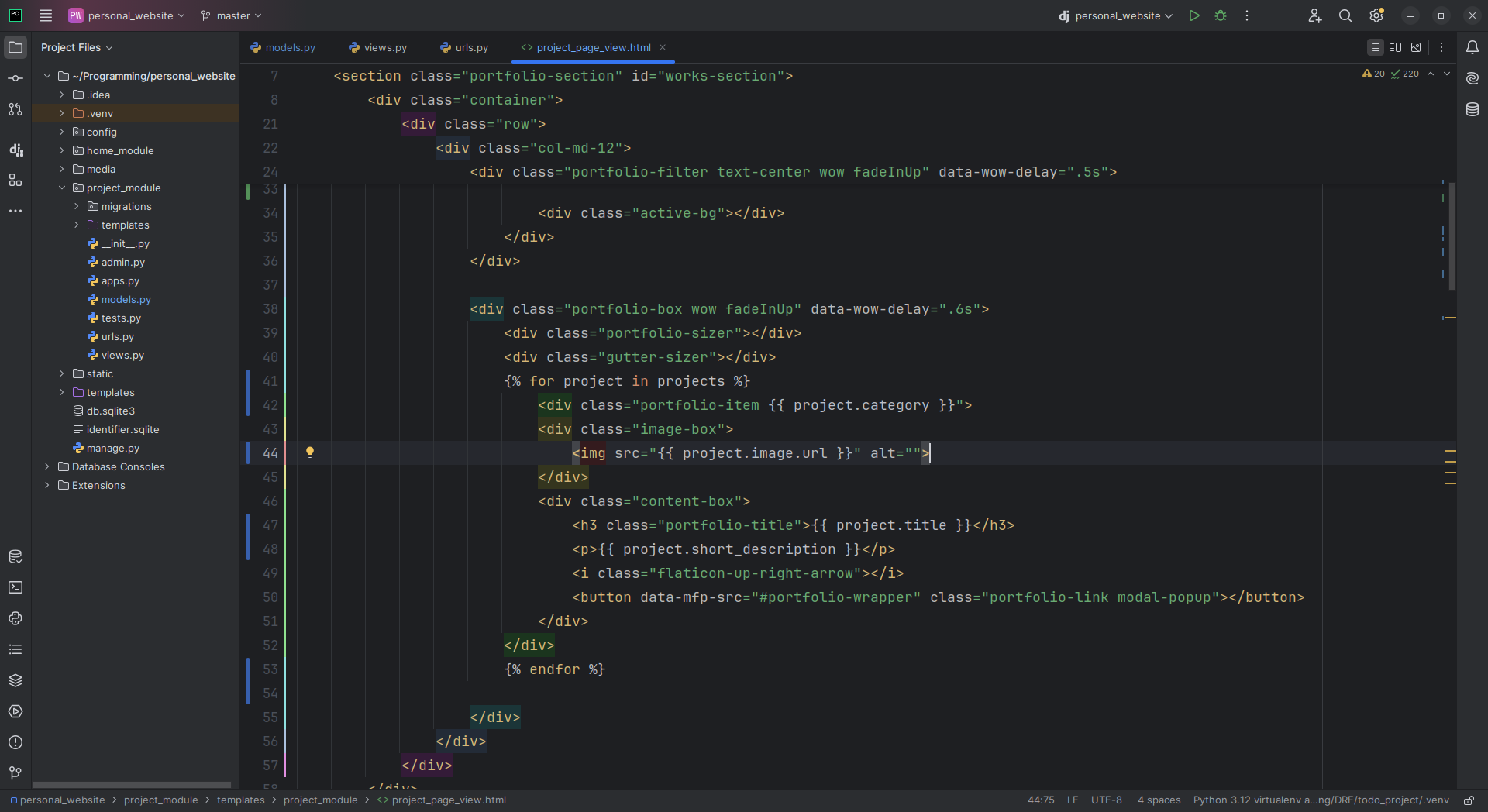
Task: Open the Terminal tool window
Action: (x=15, y=587)
